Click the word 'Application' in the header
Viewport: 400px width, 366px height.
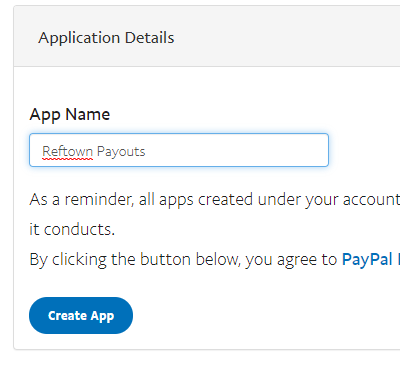[x=79, y=38]
